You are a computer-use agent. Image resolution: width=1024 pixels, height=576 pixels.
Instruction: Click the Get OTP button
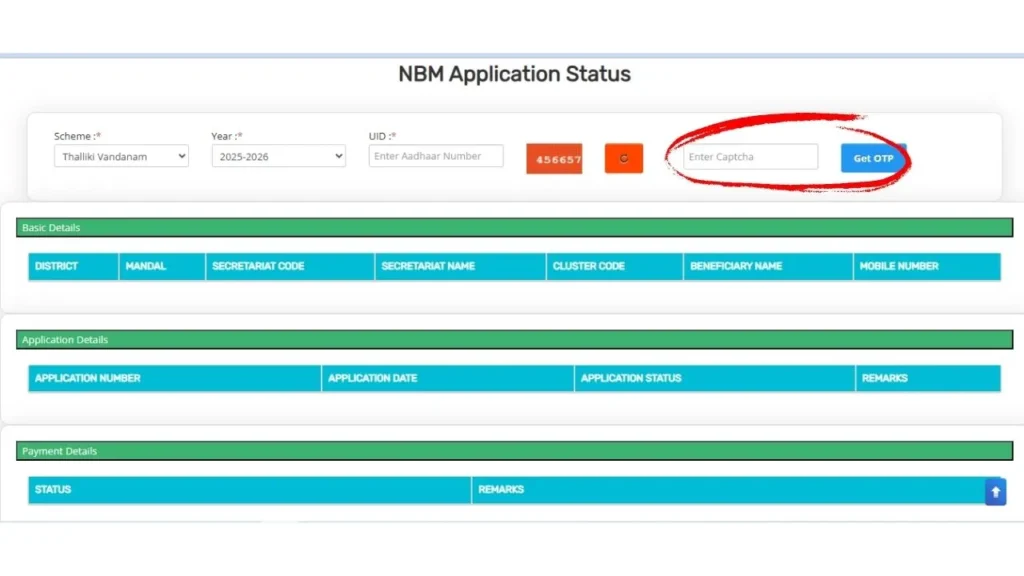(x=873, y=158)
